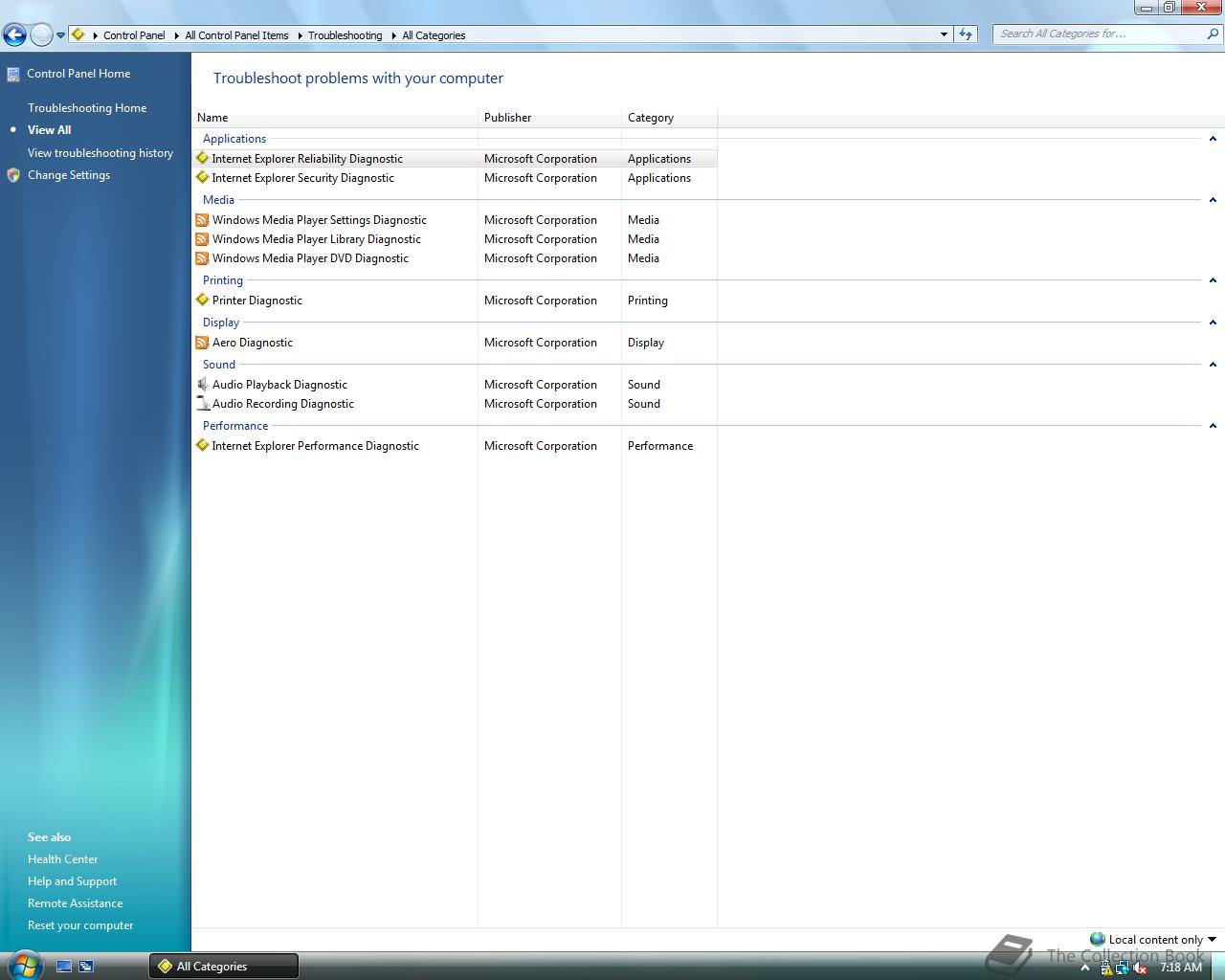Select All Control Panel Items breadcrumb
Image resolution: width=1225 pixels, height=980 pixels.
[236, 35]
